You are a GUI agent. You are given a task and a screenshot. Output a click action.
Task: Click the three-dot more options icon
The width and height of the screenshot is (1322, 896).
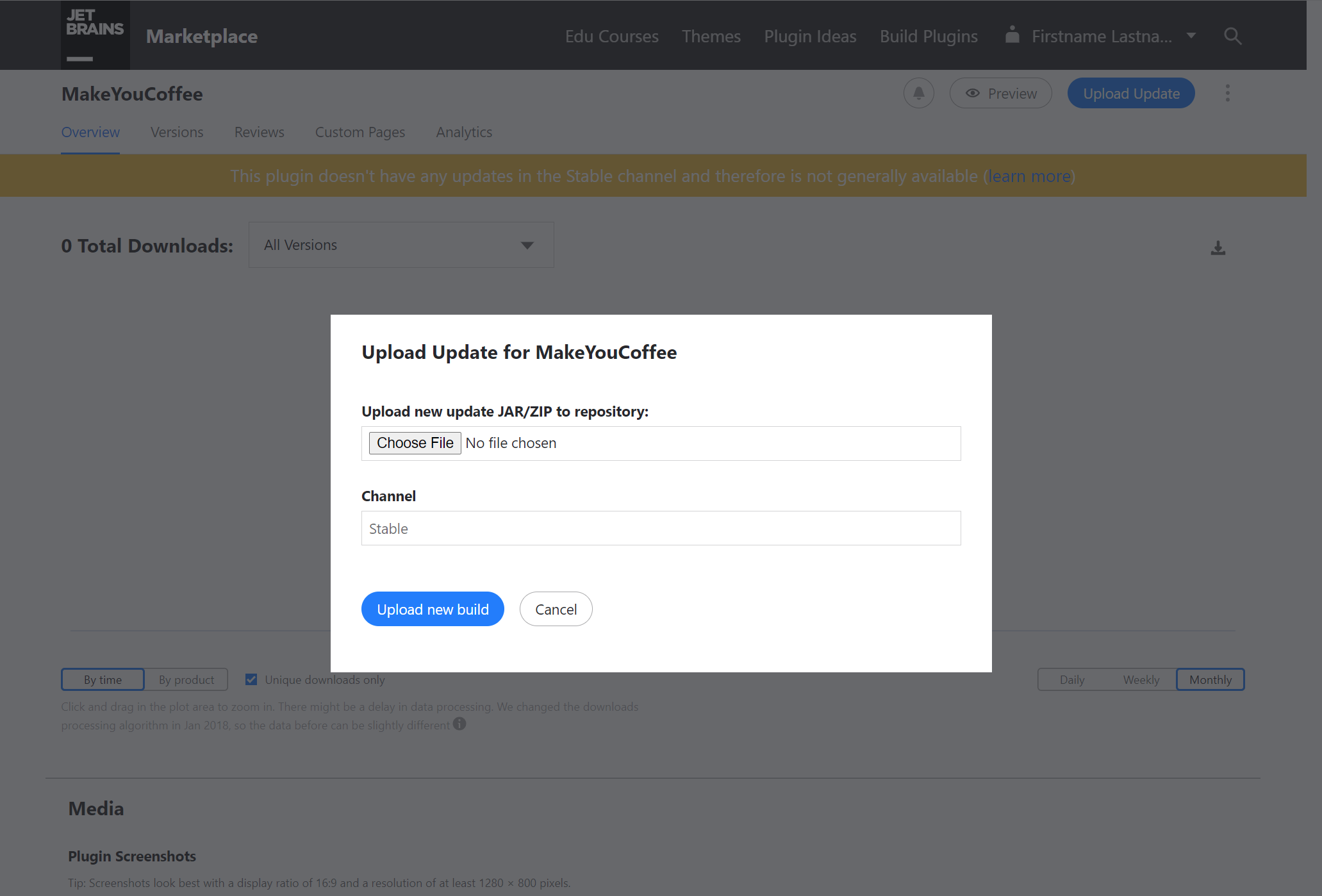pyautogui.click(x=1228, y=93)
